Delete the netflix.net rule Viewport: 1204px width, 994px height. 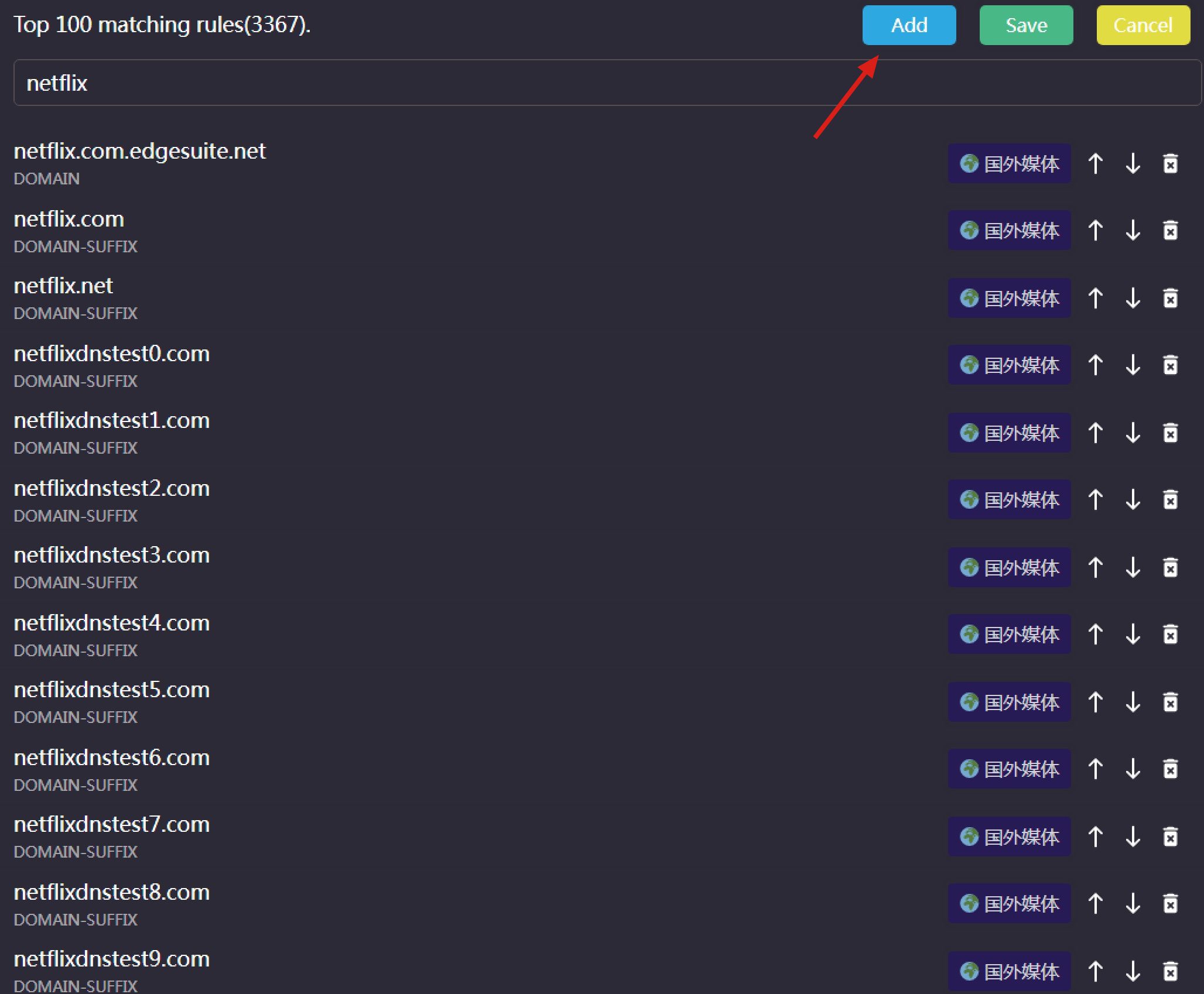click(x=1170, y=298)
